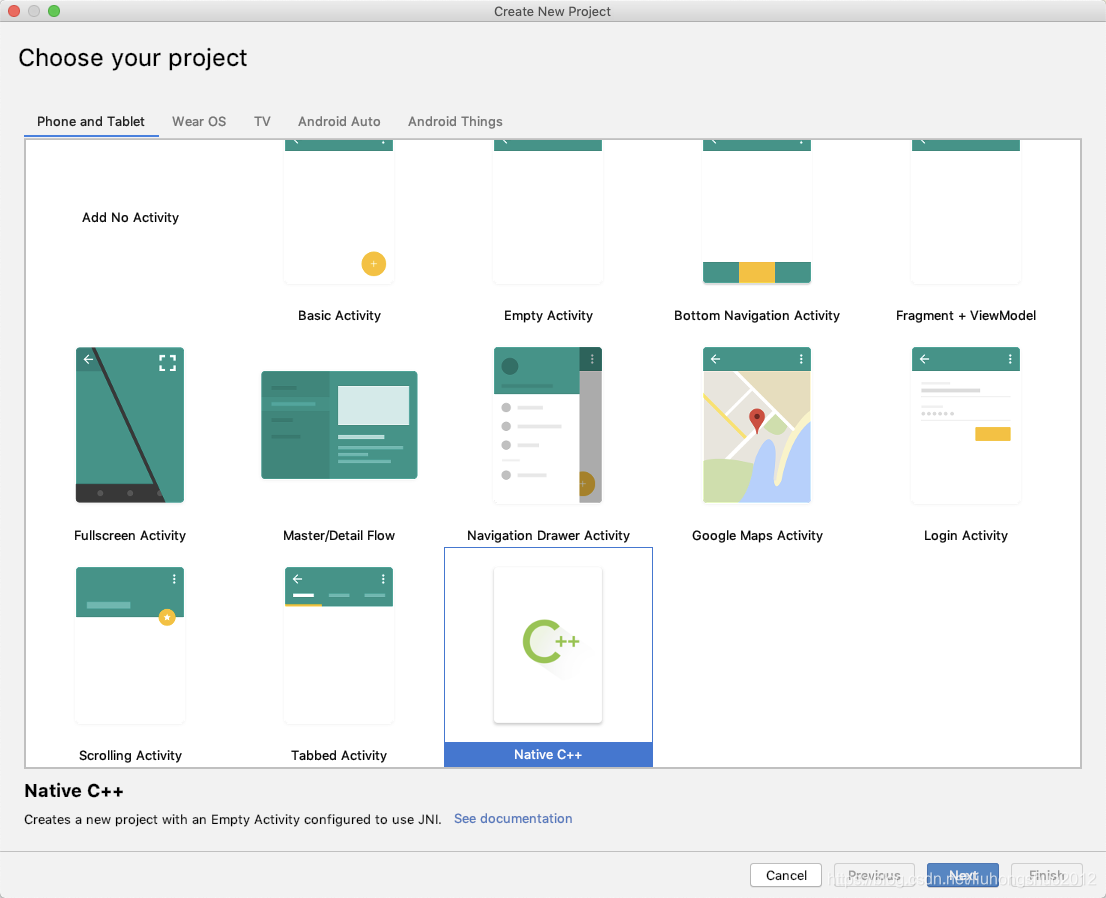Click the yellow star badge in Scrolling Activity
The width and height of the screenshot is (1106, 898).
point(167,617)
